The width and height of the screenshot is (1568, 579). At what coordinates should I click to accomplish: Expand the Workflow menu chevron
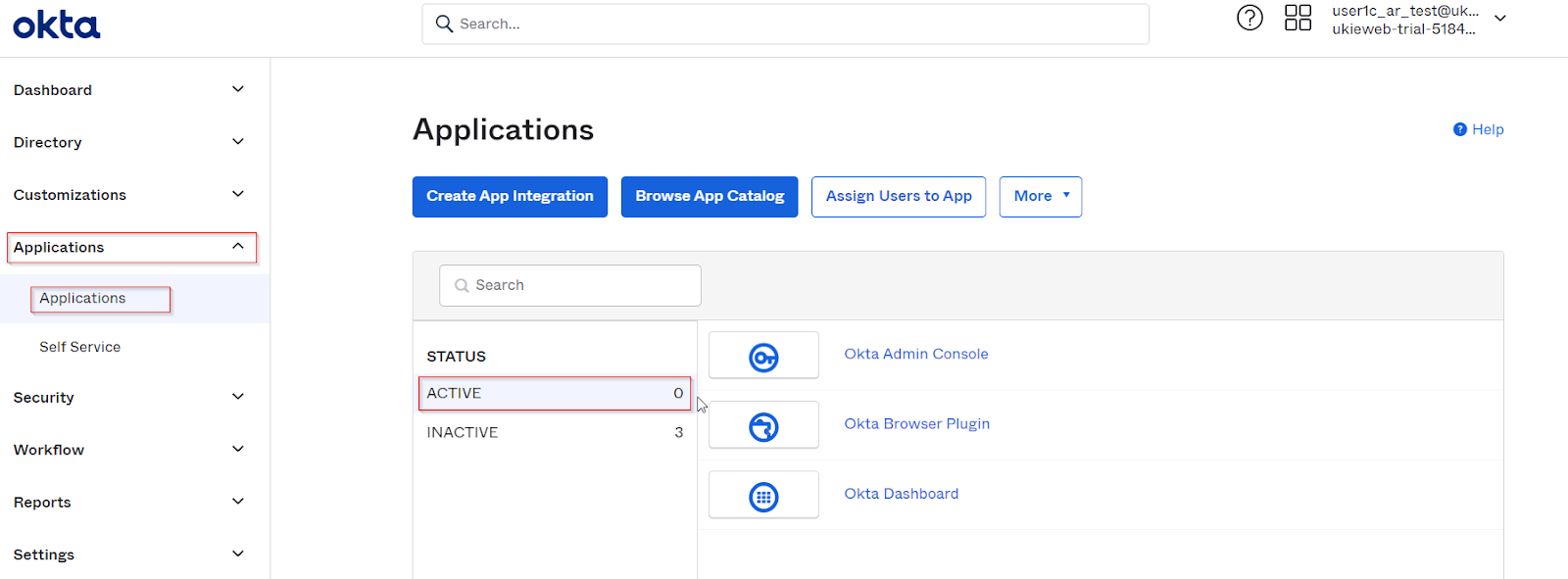[238, 449]
